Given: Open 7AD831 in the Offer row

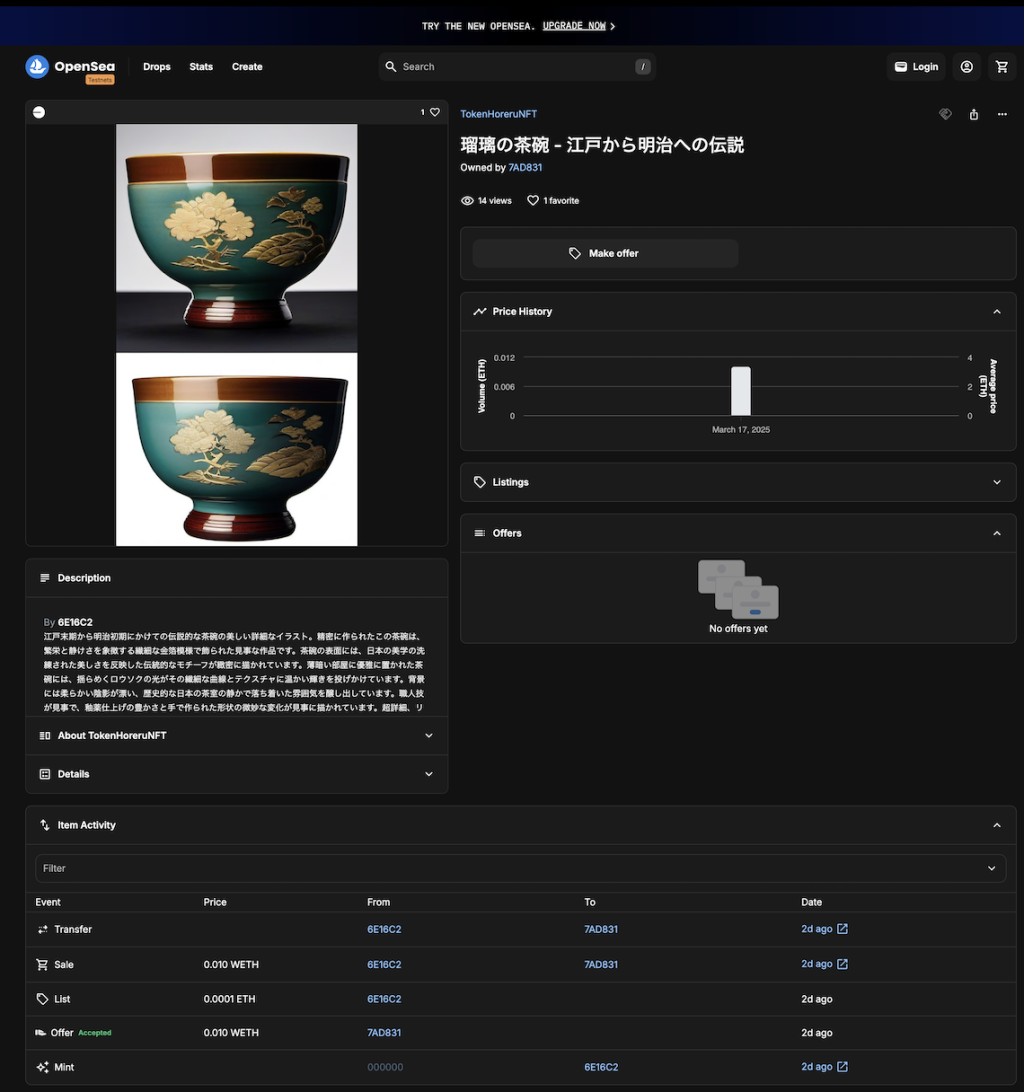Looking at the screenshot, I should 385,1033.
